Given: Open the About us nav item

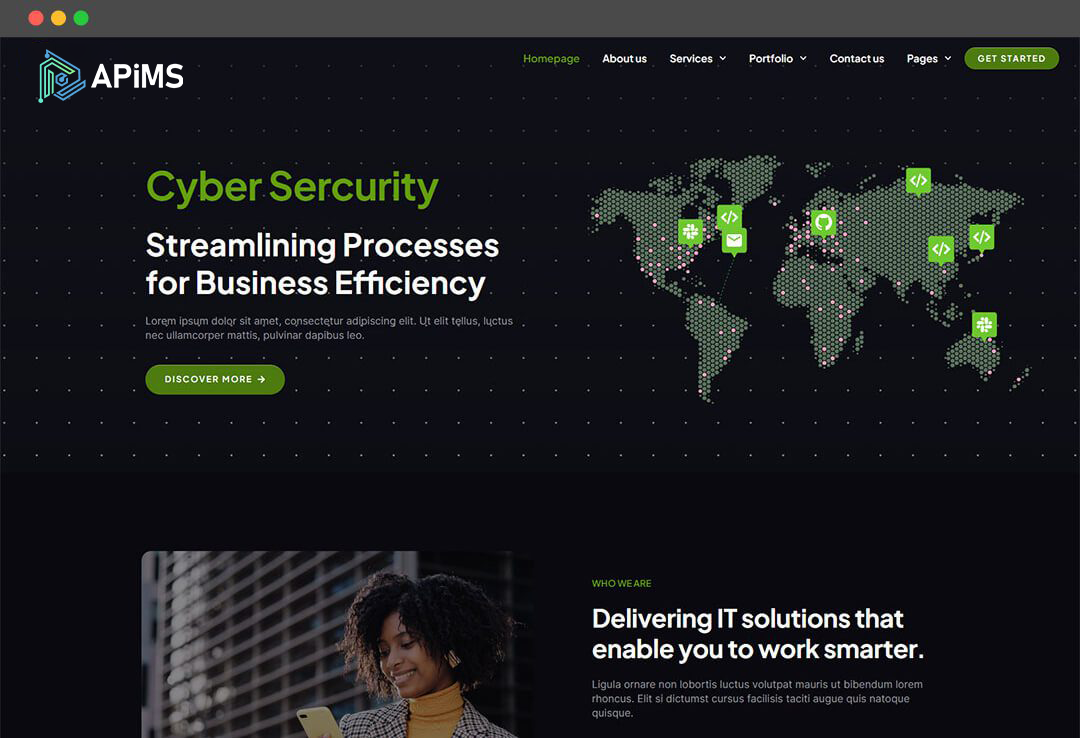Looking at the screenshot, I should [624, 59].
